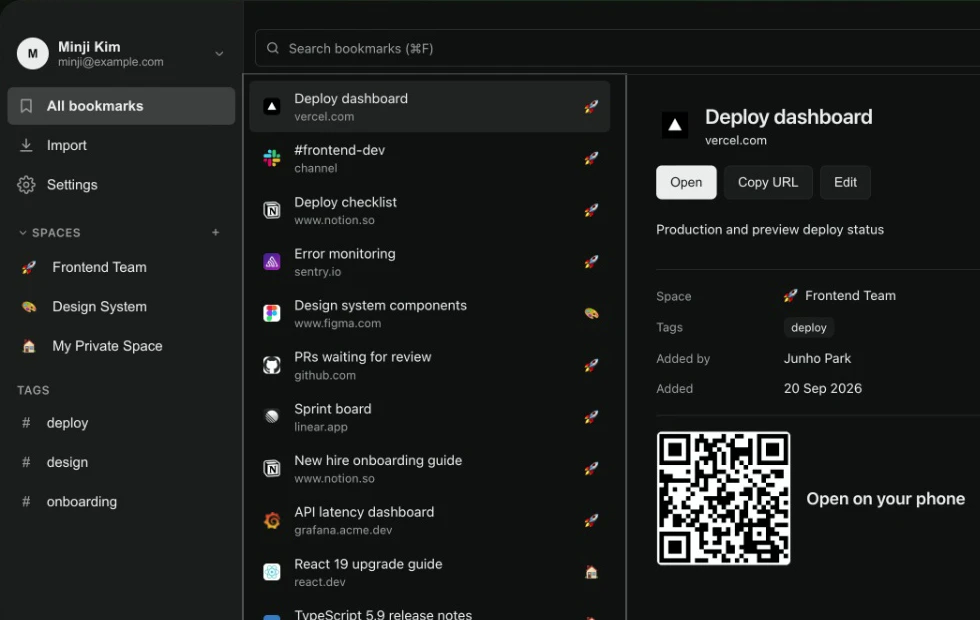The image size is (980, 620).
Task: Select New hire onboarding guide bookmark
Action: tap(429, 468)
